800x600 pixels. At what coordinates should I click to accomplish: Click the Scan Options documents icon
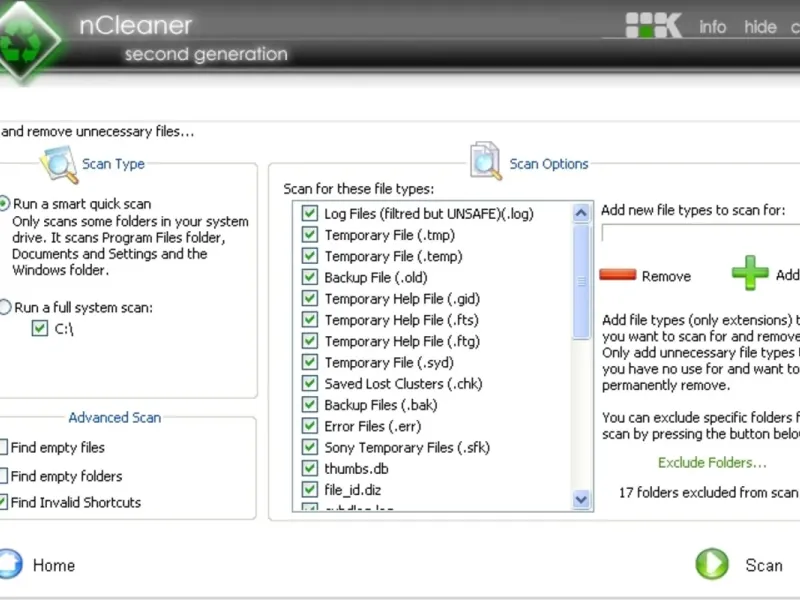click(486, 161)
